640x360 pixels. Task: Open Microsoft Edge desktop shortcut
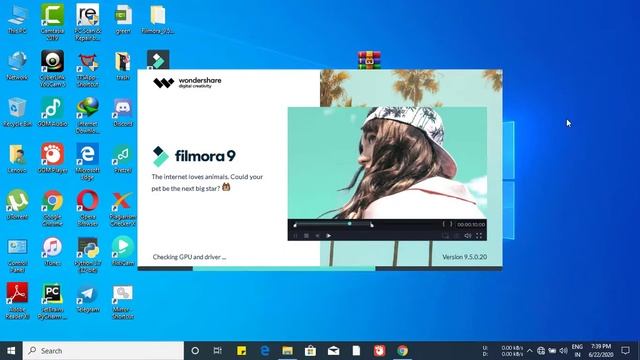click(87, 162)
